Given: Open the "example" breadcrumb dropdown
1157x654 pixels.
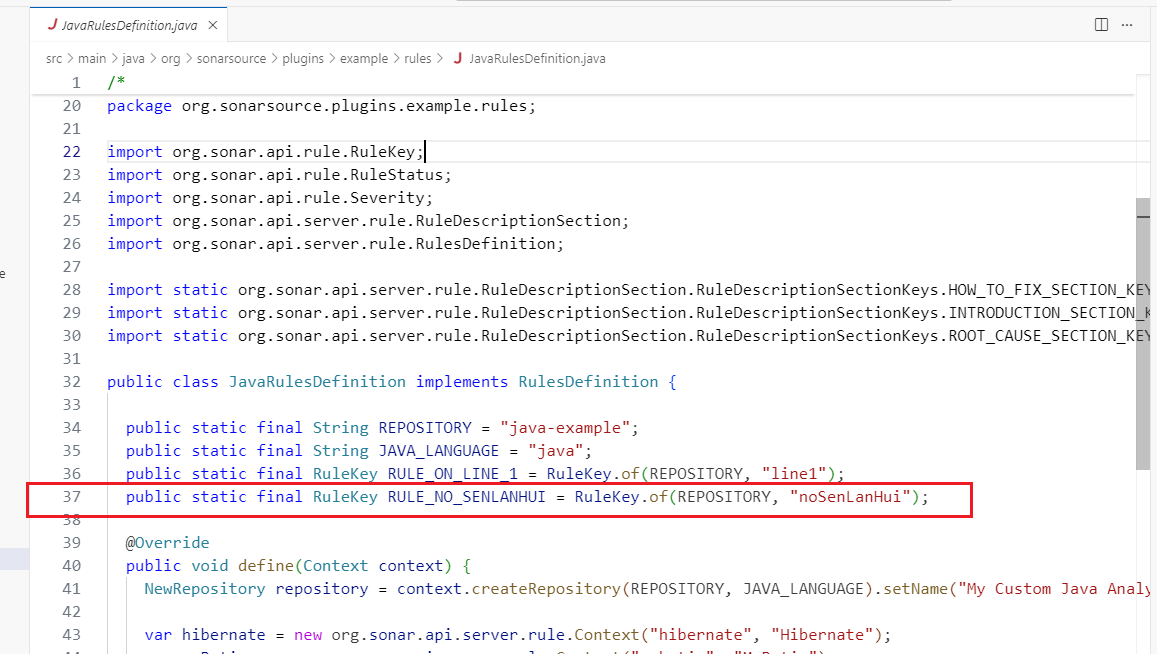Looking at the screenshot, I should [364, 58].
